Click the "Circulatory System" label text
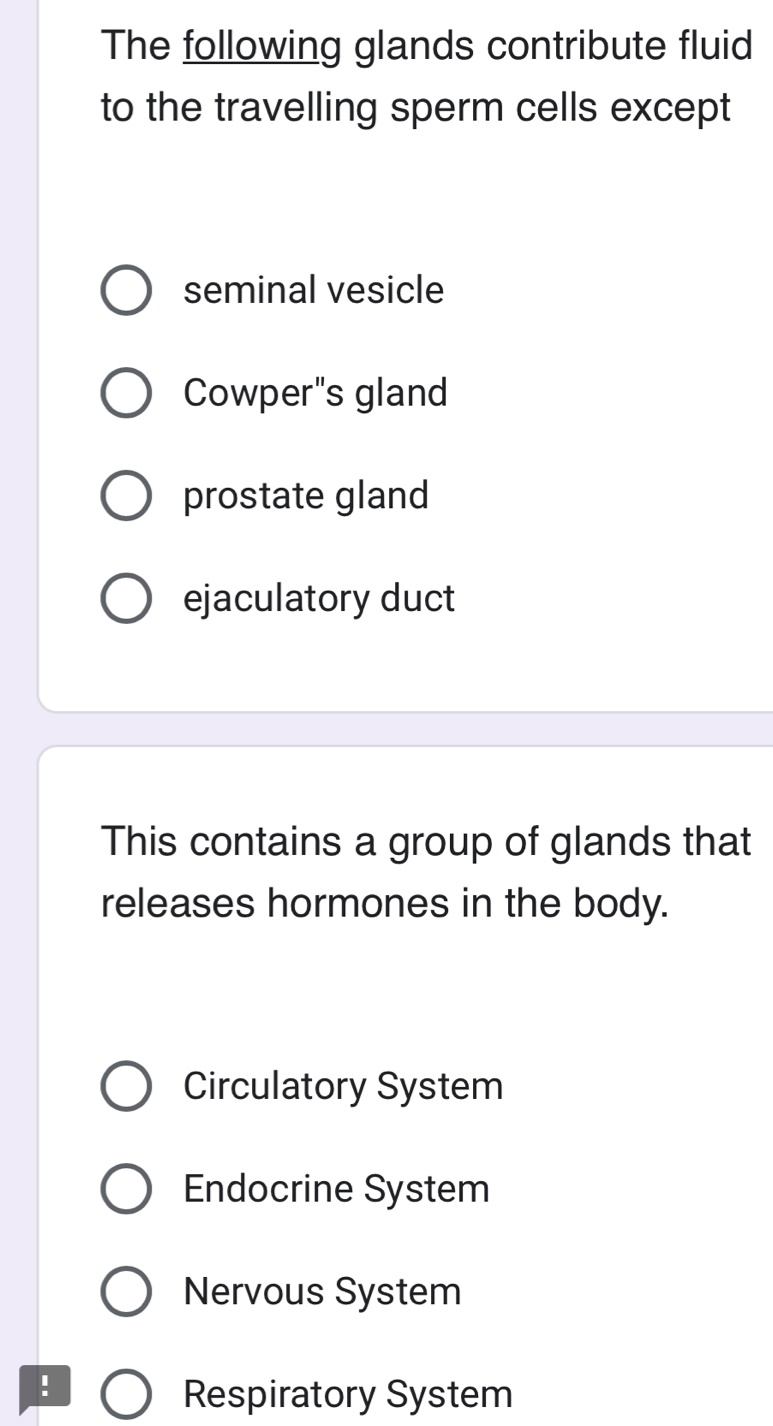 pos(344,1086)
